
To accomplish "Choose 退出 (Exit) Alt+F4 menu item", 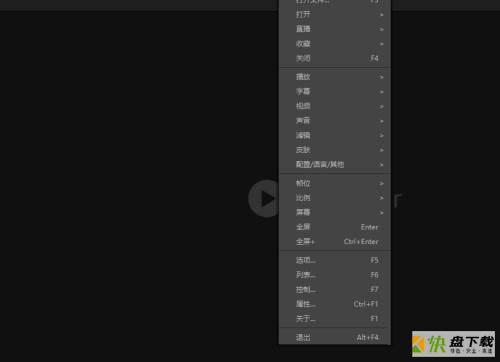I will pos(335,337).
